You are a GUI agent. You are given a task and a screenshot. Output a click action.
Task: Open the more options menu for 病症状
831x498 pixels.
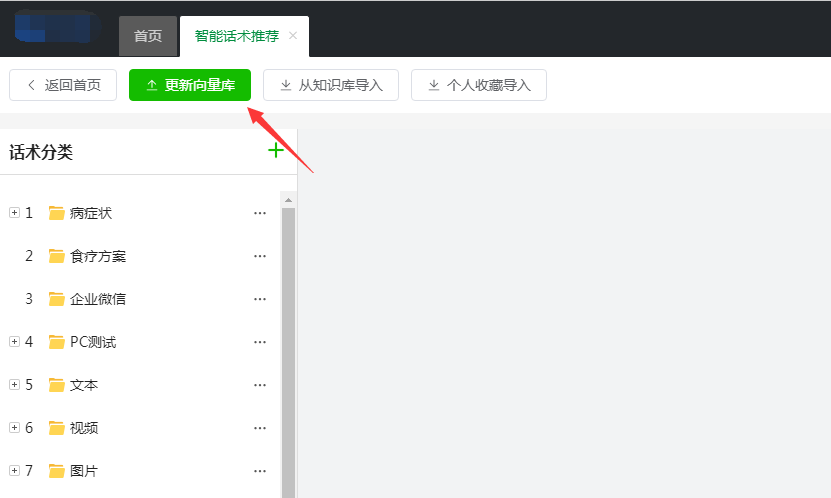coord(260,213)
